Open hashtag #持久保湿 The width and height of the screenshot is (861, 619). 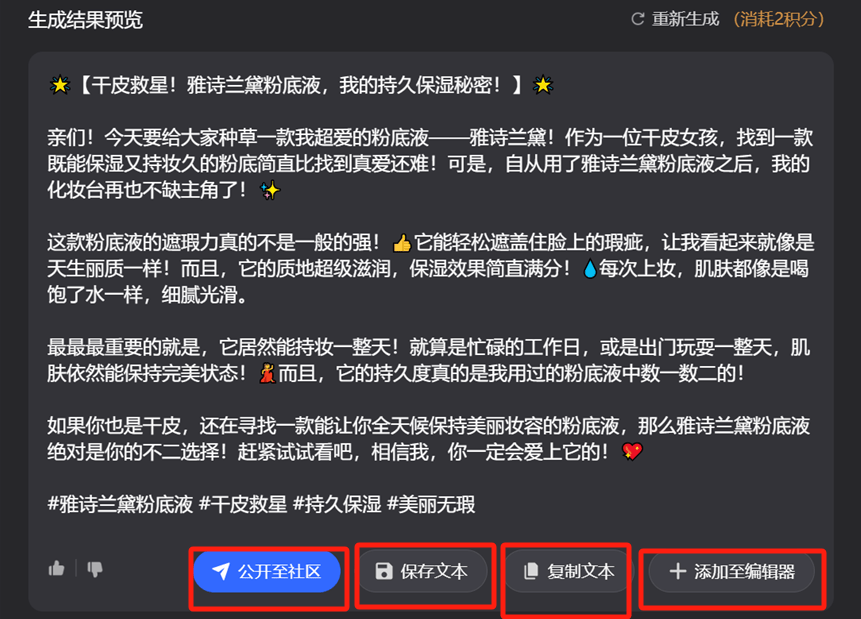337,504
